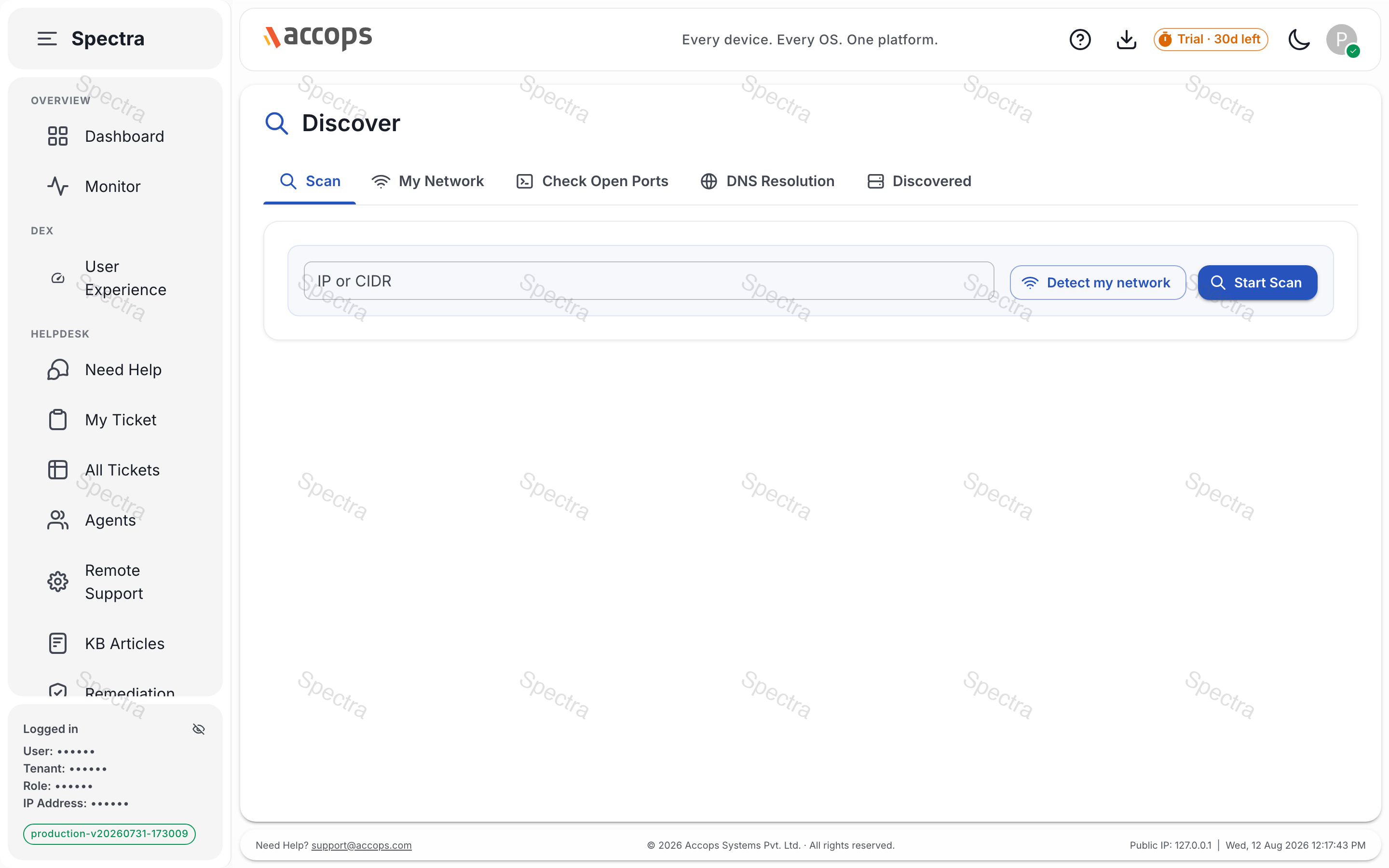Select the Scan tab
The width and height of the screenshot is (1389, 868).
[x=310, y=181]
